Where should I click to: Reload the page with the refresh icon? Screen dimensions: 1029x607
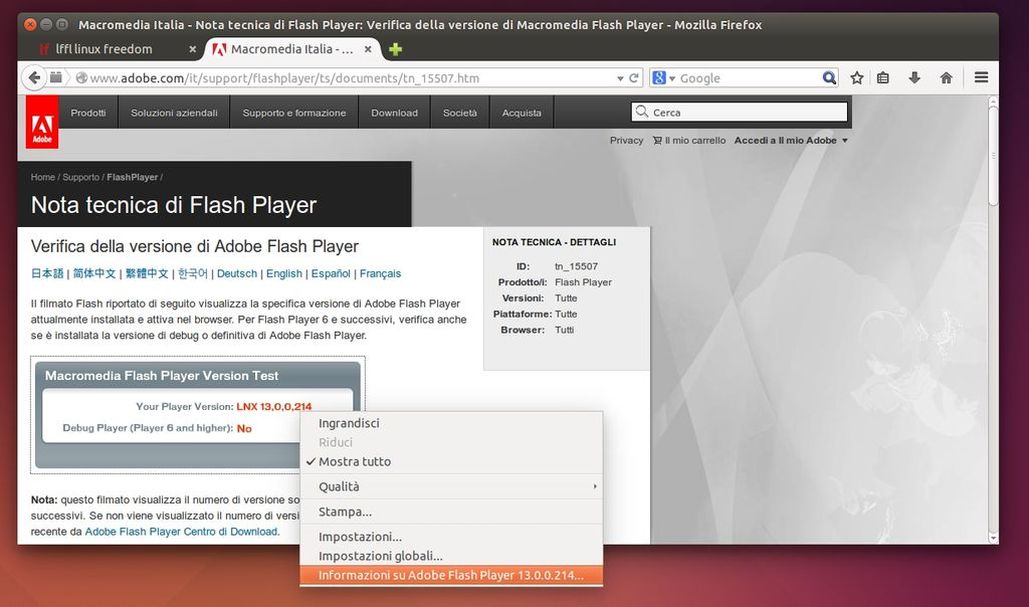pos(633,77)
